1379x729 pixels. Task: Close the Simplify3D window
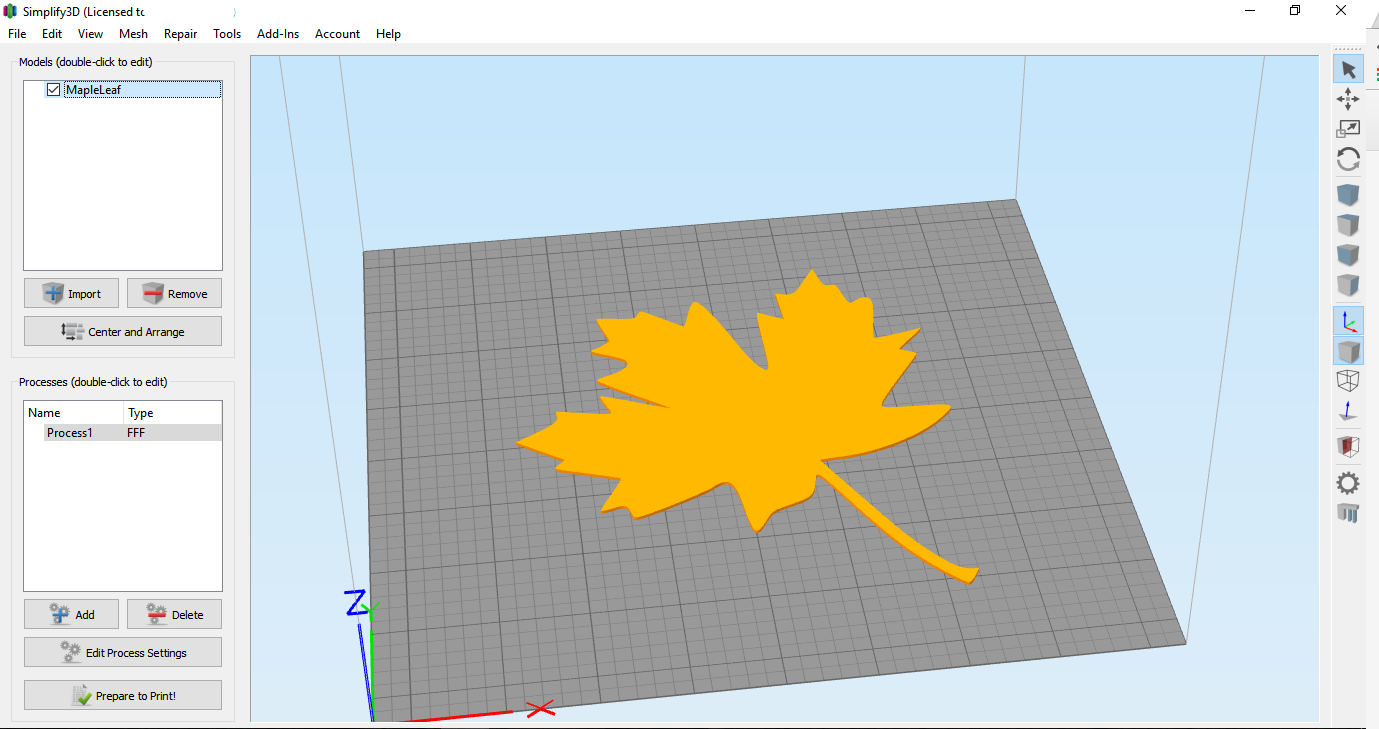1341,10
